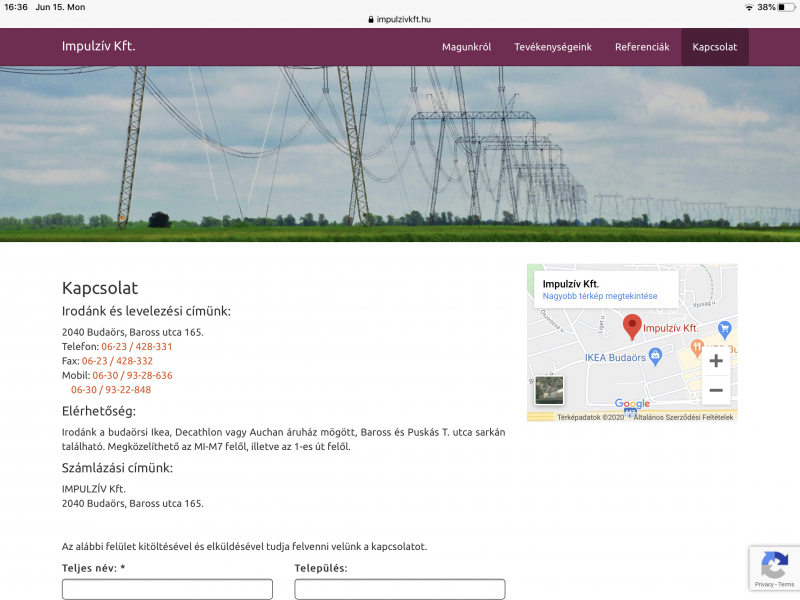Click the red Impulzív Kft. map pin
Image resolution: width=800 pixels, height=600 pixels.
pos(632,326)
